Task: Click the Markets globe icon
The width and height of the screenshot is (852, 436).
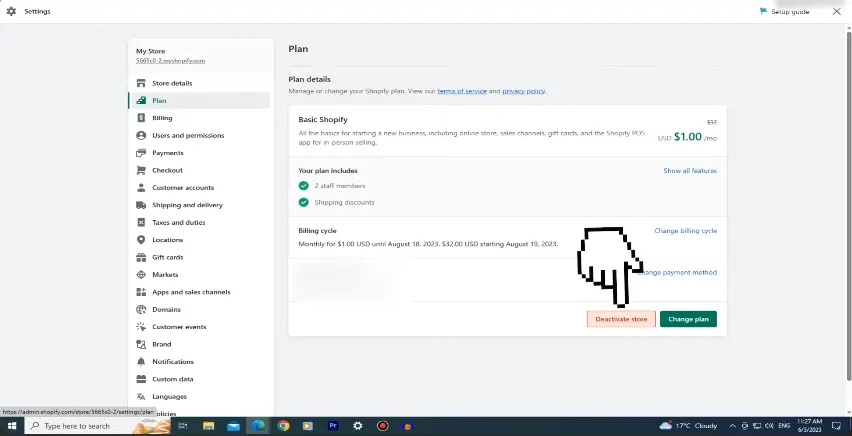Action: [141, 275]
